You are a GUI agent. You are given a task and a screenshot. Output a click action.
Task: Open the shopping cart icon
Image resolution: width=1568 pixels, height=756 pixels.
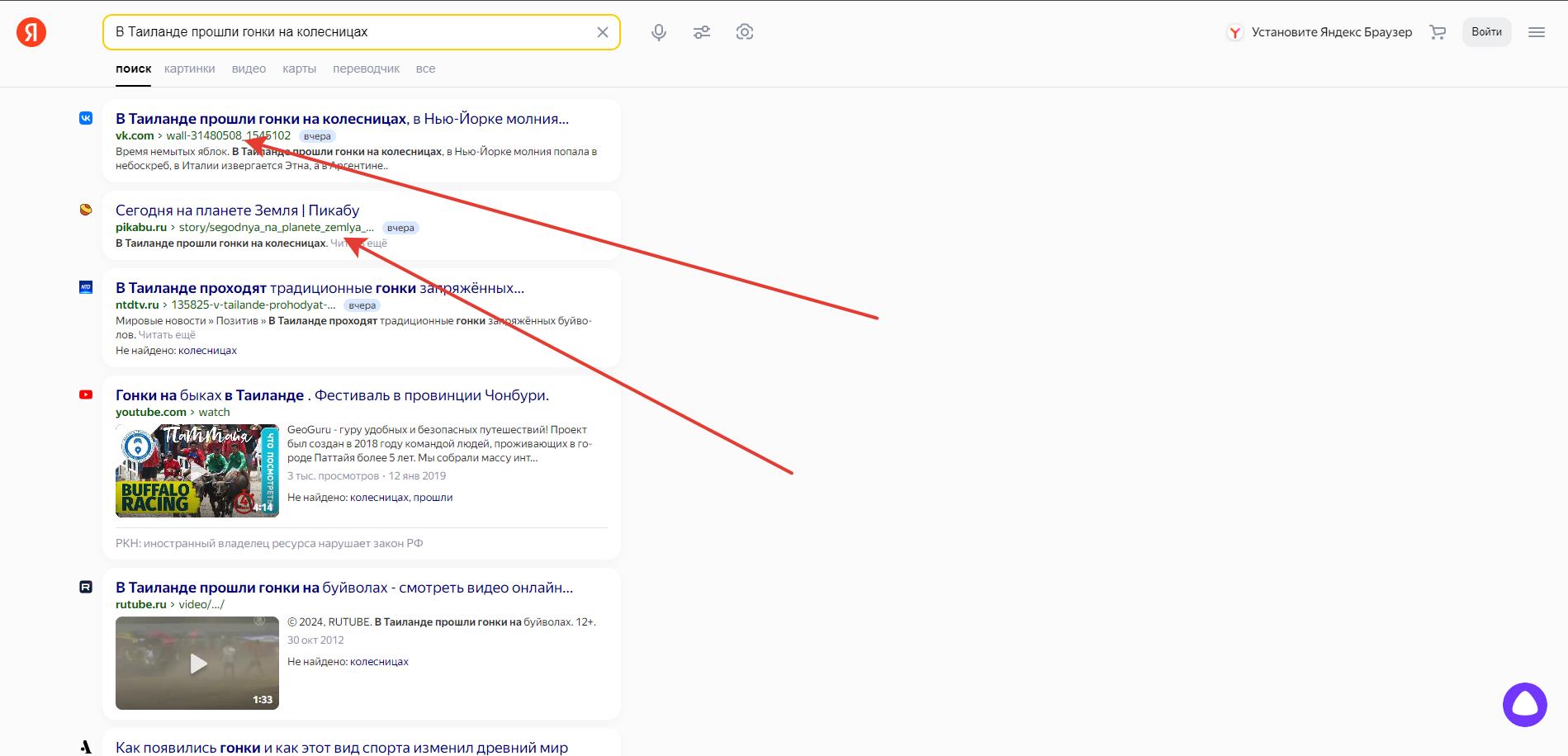point(1438,32)
